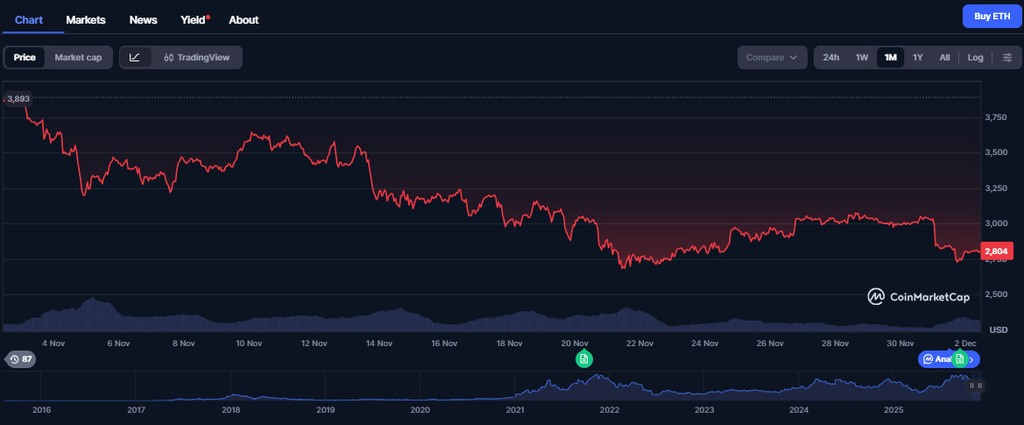Switch chart to Market cap view
The width and height of the screenshot is (1024, 425).
point(78,57)
